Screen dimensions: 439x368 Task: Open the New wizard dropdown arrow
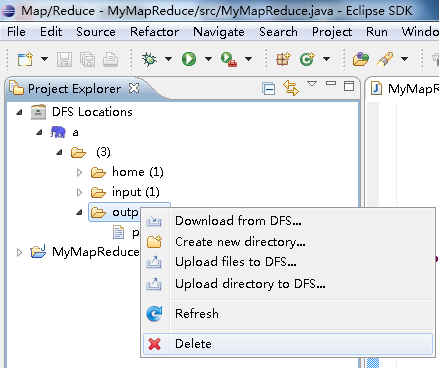(x=44, y=59)
